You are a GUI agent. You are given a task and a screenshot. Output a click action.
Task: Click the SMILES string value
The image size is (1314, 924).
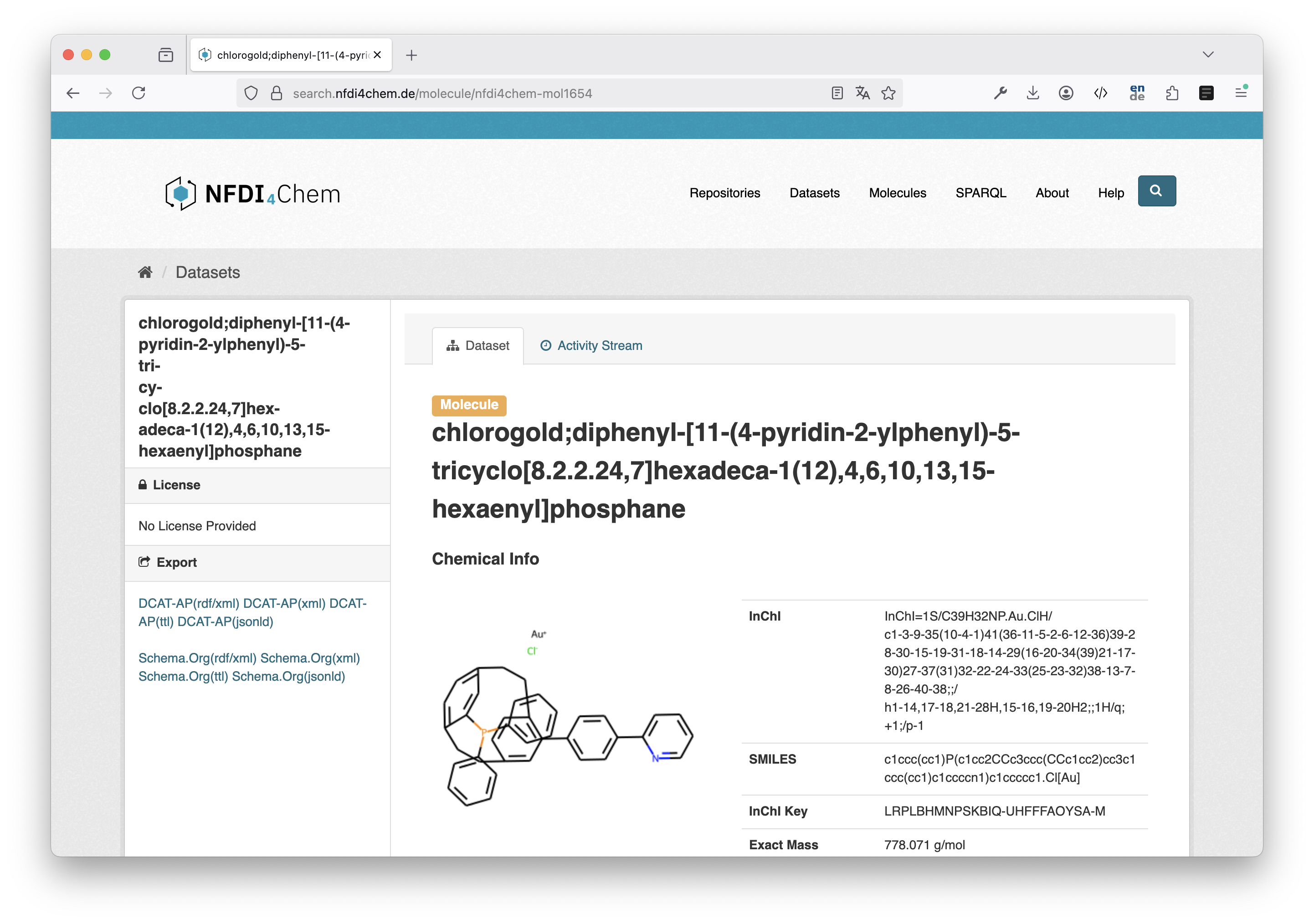coord(1010,768)
